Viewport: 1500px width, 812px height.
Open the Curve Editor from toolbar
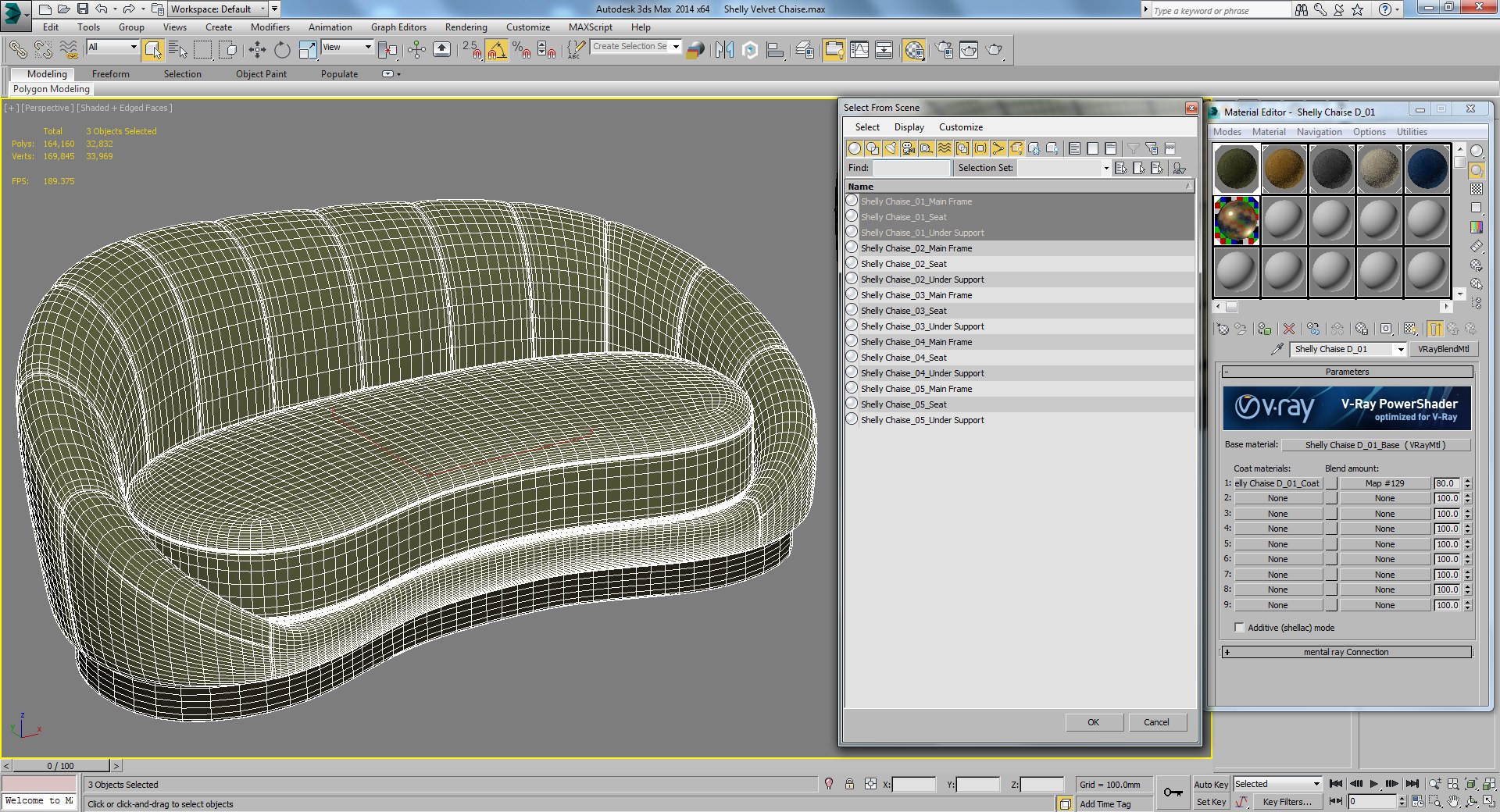point(859,50)
